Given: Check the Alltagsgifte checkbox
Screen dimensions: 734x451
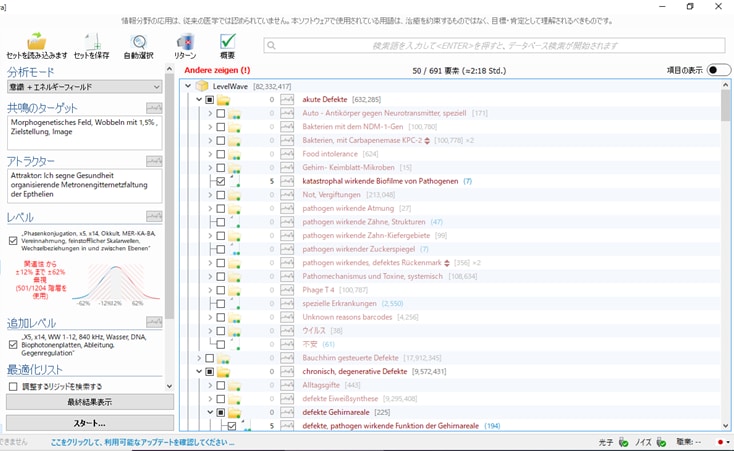Looking at the screenshot, I should (220, 385).
